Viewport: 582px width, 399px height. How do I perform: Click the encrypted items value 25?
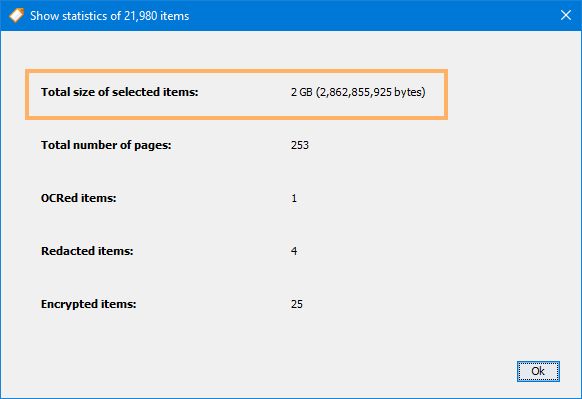pyautogui.click(x=297, y=304)
